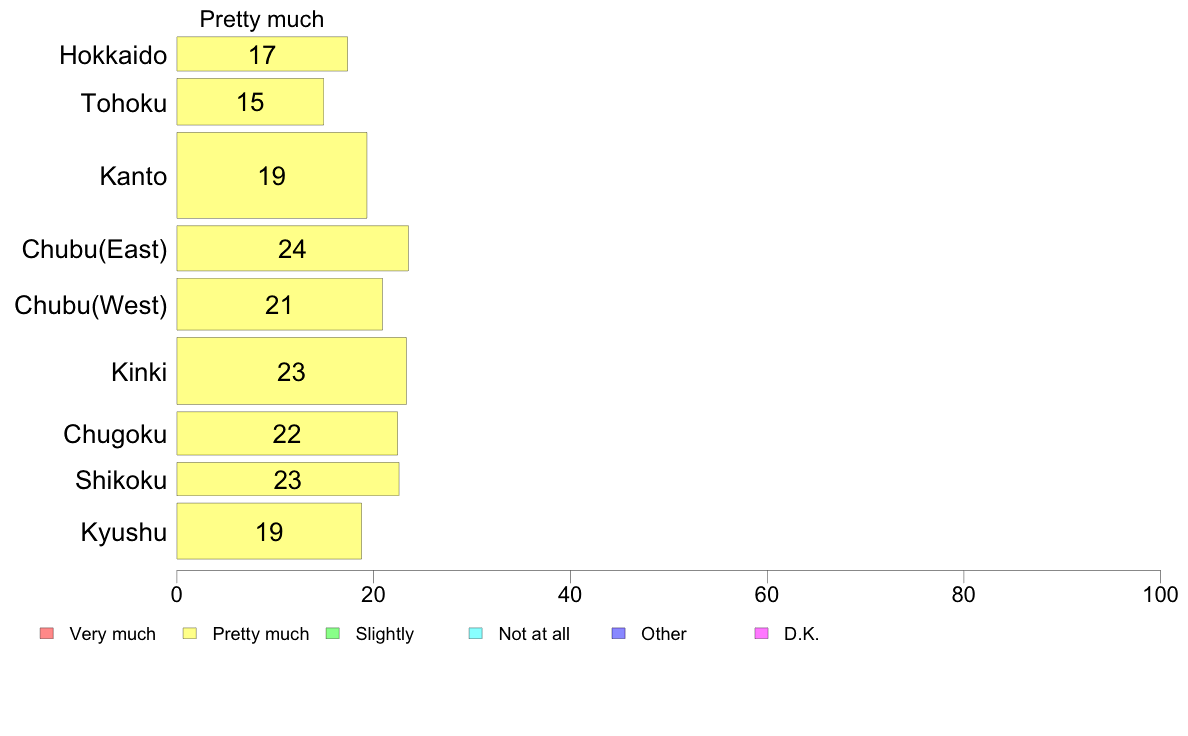The height and width of the screenshot is (736, 1188).
Task: Click the Chubu(East) bar showing 24
Action: coord(292,249)
